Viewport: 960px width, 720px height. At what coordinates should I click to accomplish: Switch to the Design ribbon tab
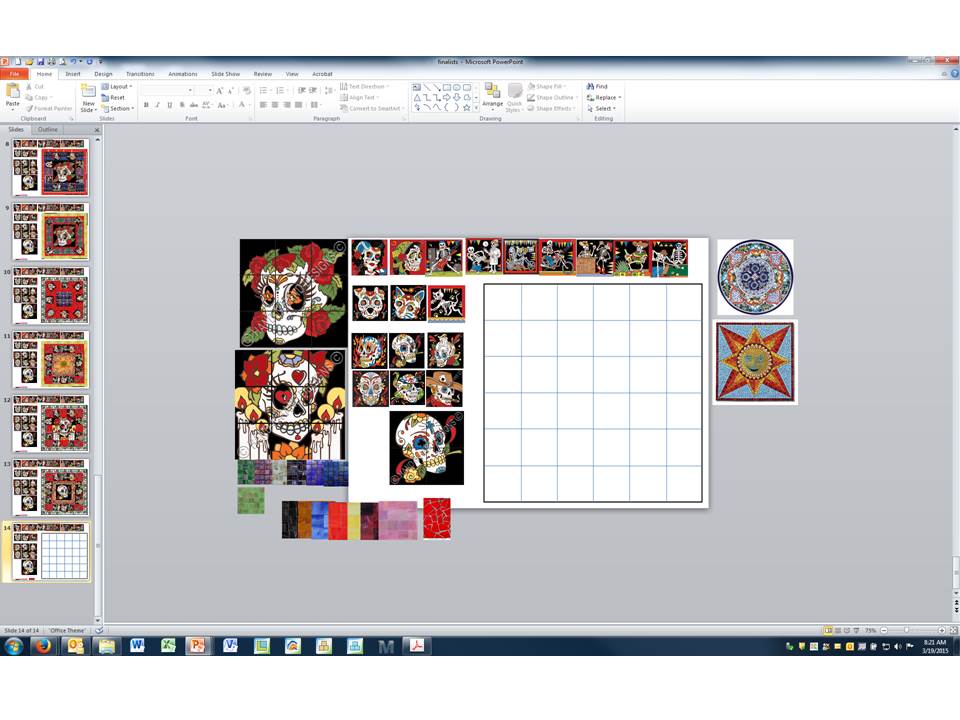pyautogui.click(x=103, y=74)
